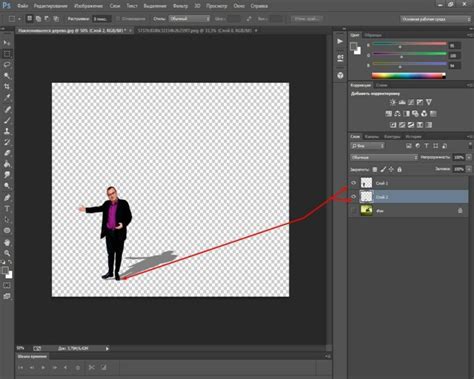Toggle lock all padlock icon
The width and height of the screenshot is (474, 379).
coord(399,169)
